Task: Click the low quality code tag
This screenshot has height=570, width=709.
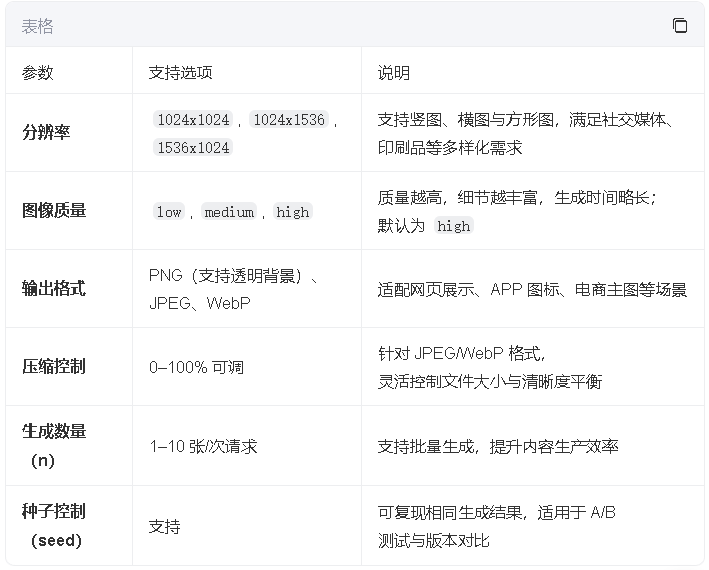Action: pos(169,212)
